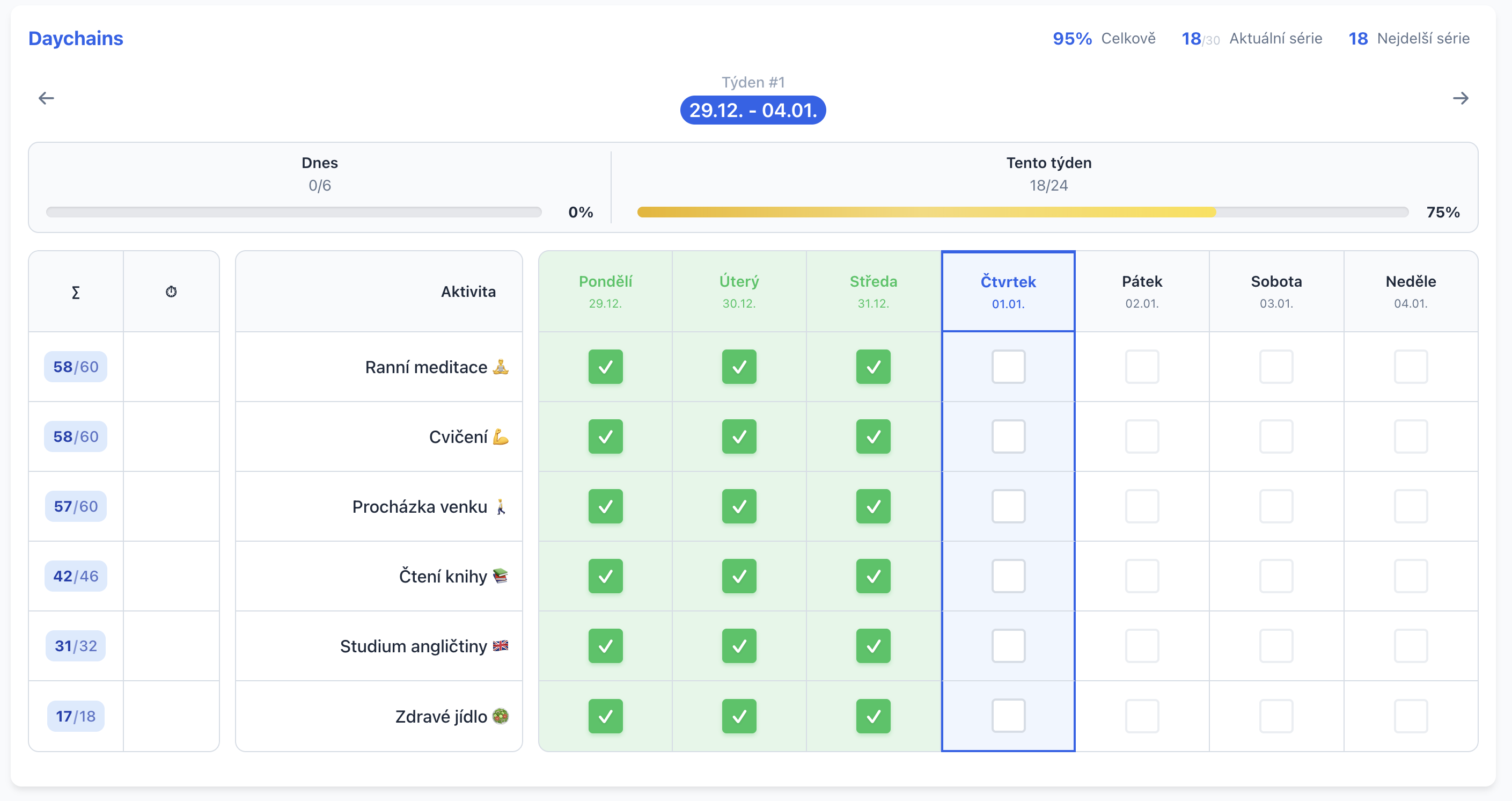Click the stopwatch timer column icon

click(171, 292)
